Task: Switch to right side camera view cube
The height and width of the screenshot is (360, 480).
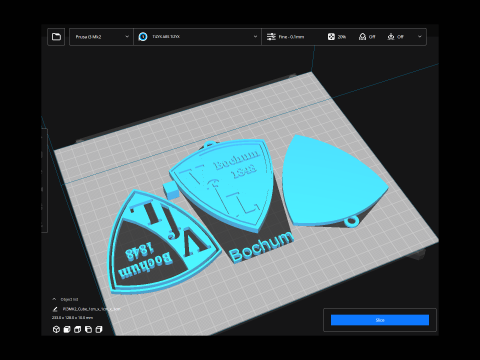Action: click(x=99, y=329)
